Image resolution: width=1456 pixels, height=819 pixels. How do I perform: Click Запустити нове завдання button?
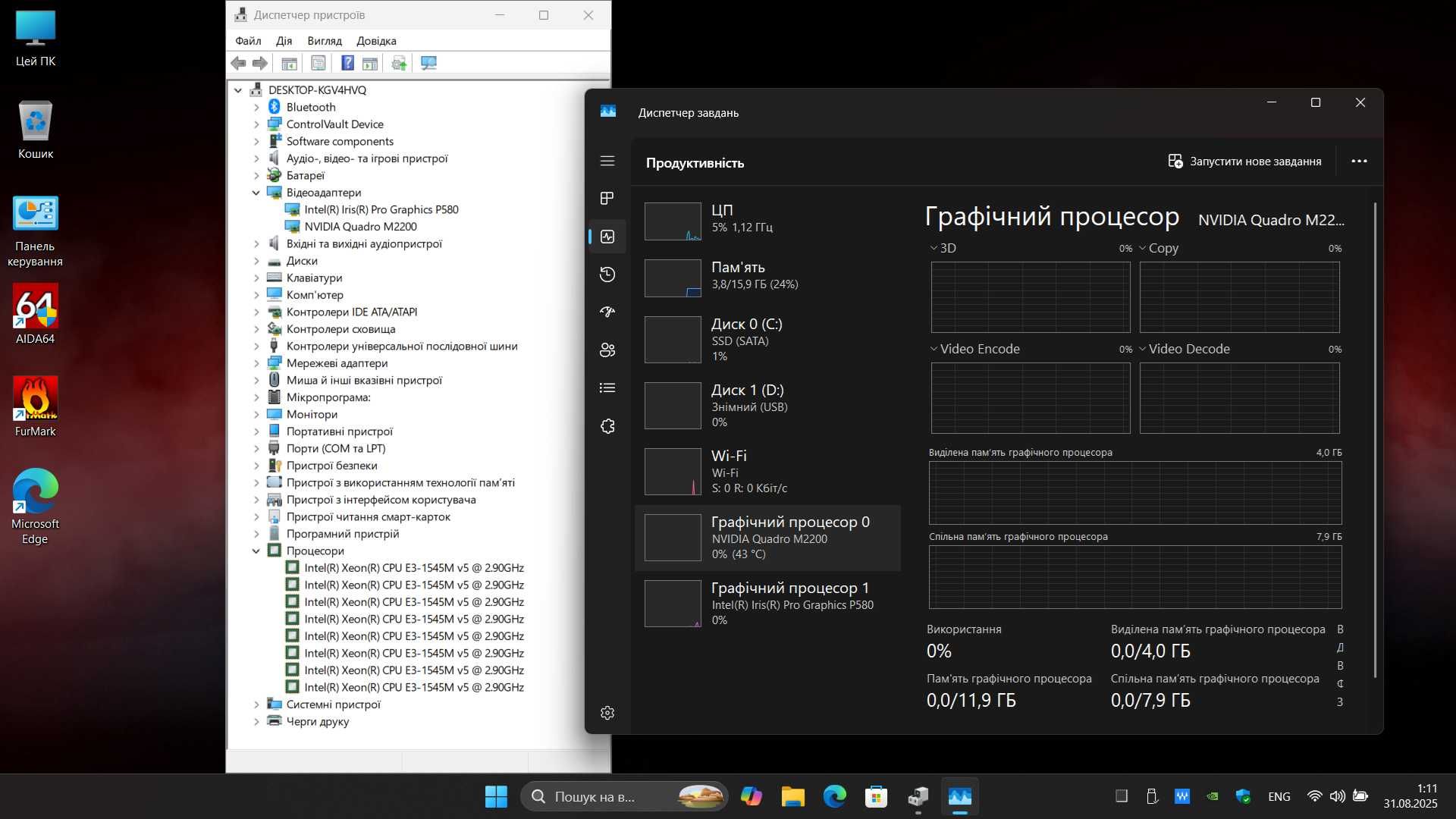pos(1244,161)
